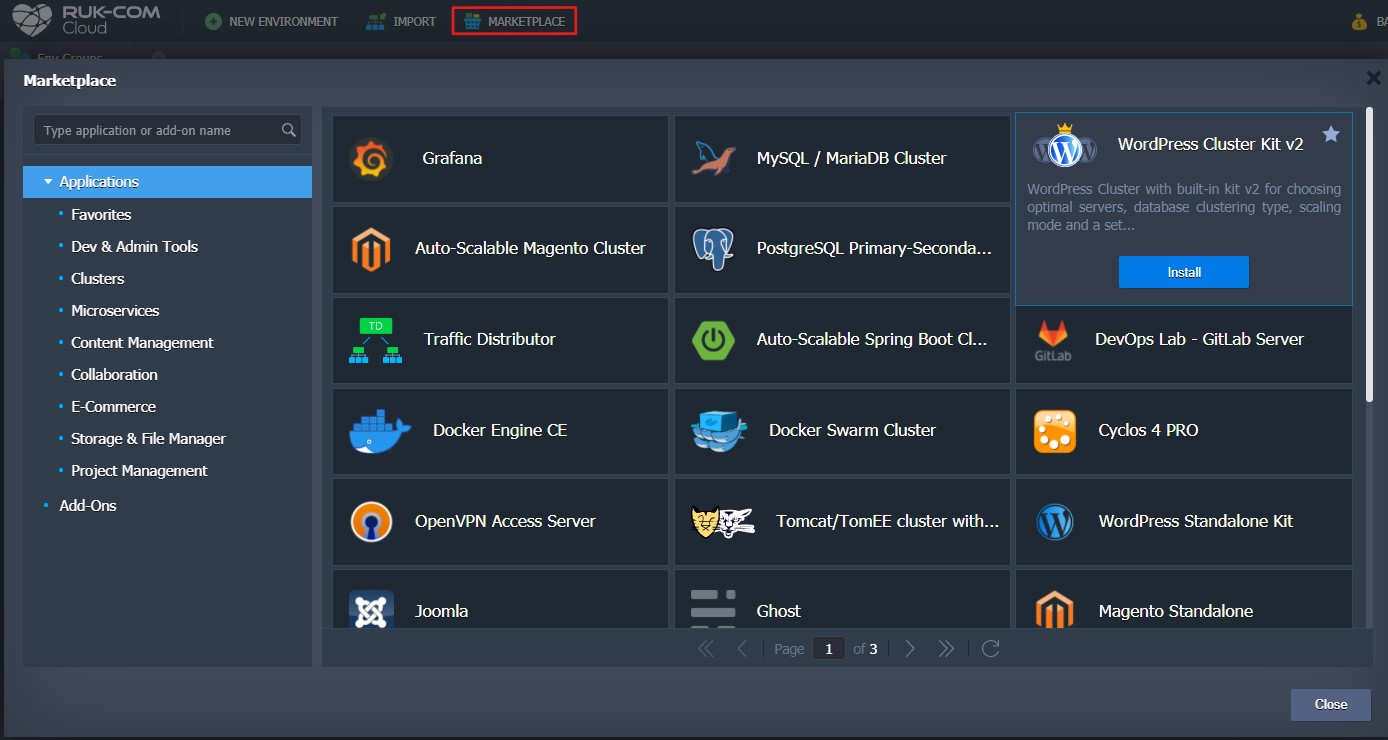Refresh the marketplace list
This screenshot has width=1388, height=740.
pos(991,649)
